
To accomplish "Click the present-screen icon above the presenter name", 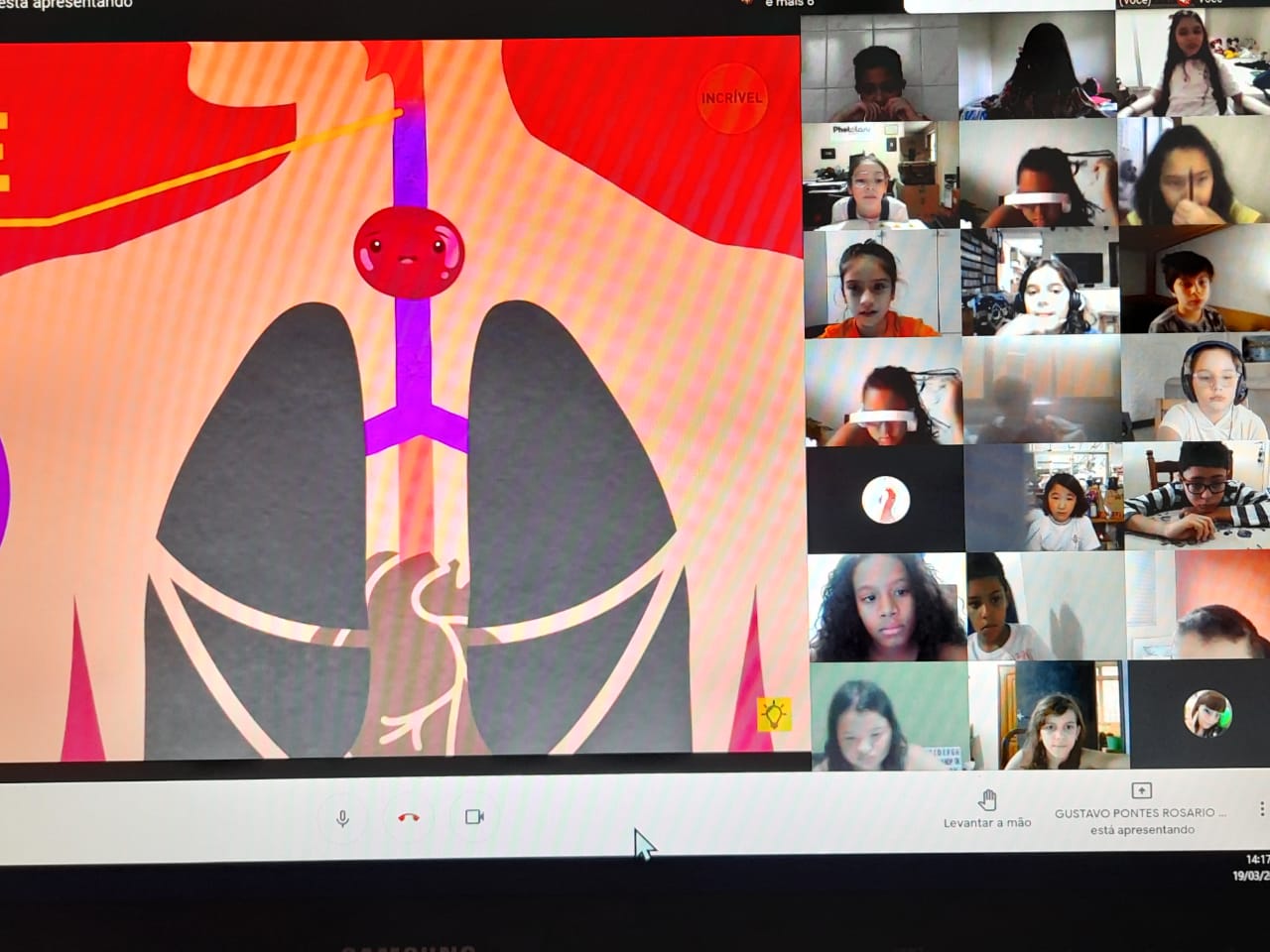I will [1141, 790].
